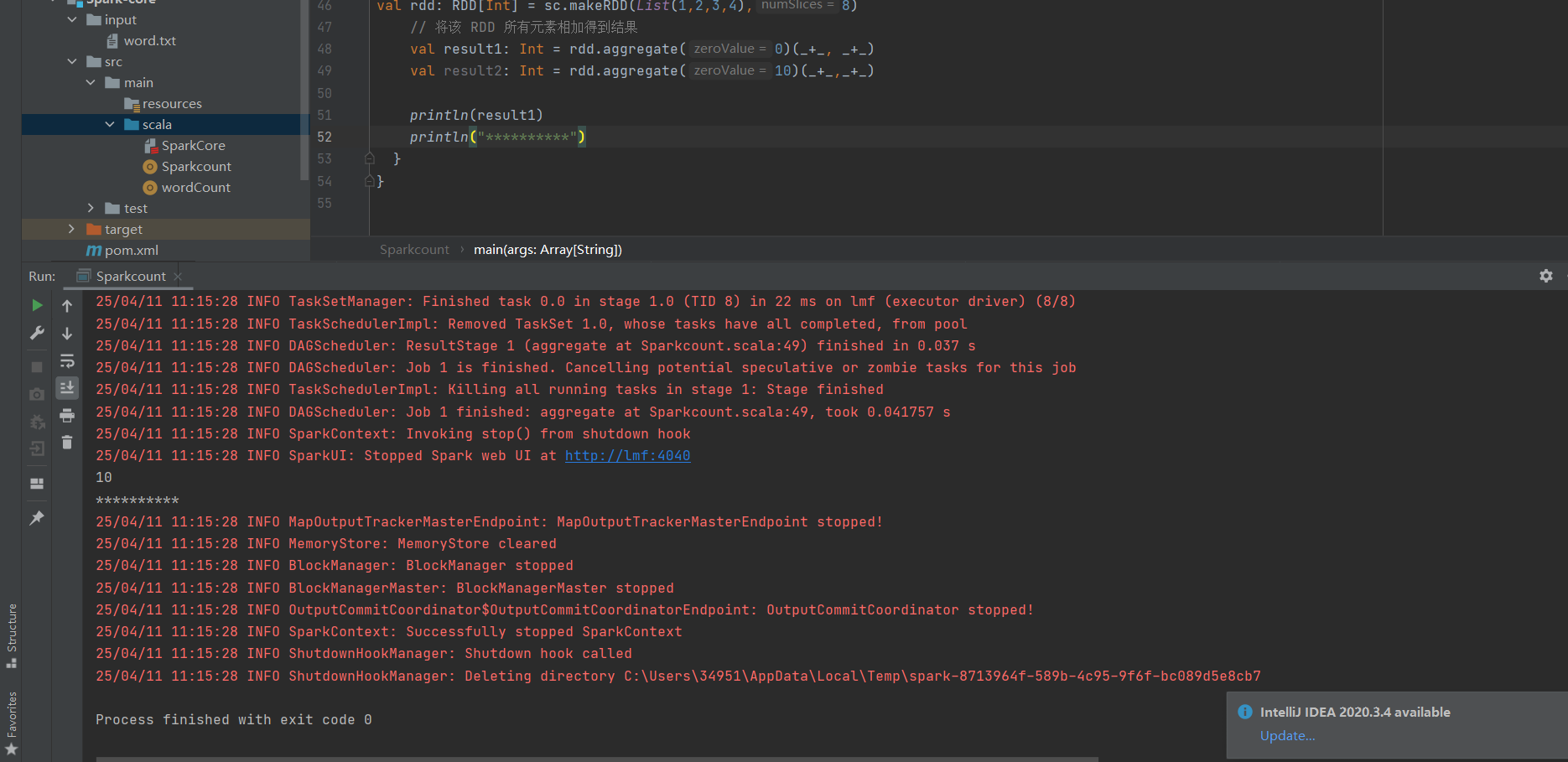Open the SparkCore file
The width and height of the screenshot is (1568, 762).
pos(193,145)
